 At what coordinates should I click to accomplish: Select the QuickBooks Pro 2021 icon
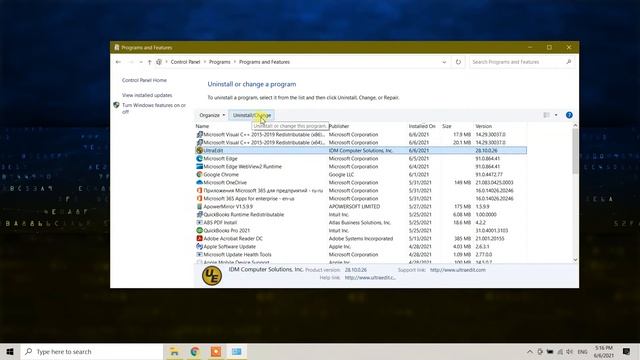tap(199, 231)
